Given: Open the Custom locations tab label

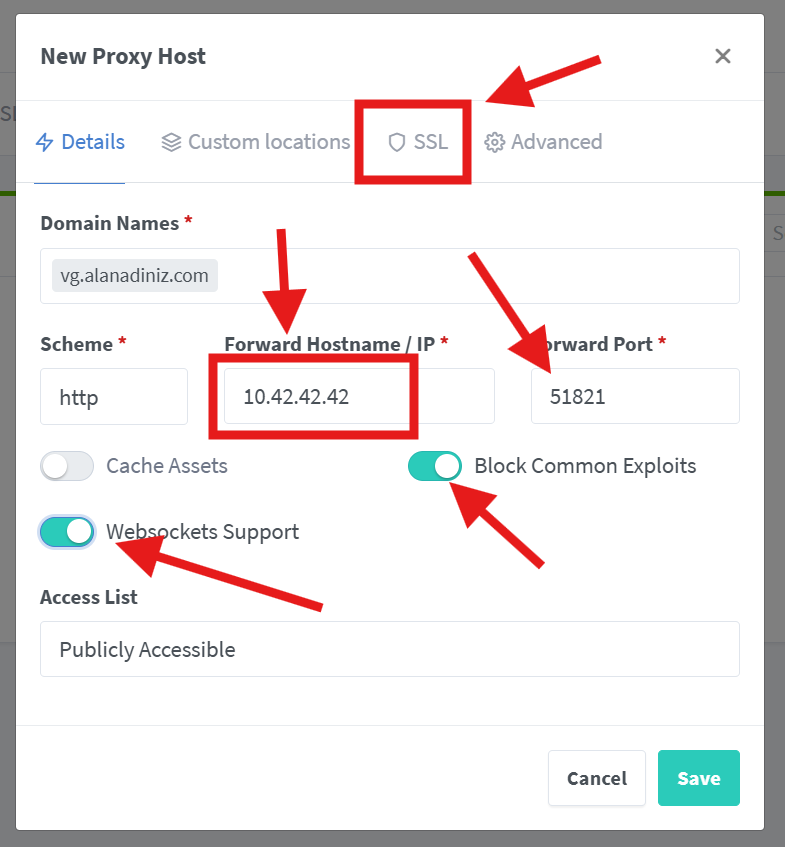Looking at the screenshot, I should 269,142.
